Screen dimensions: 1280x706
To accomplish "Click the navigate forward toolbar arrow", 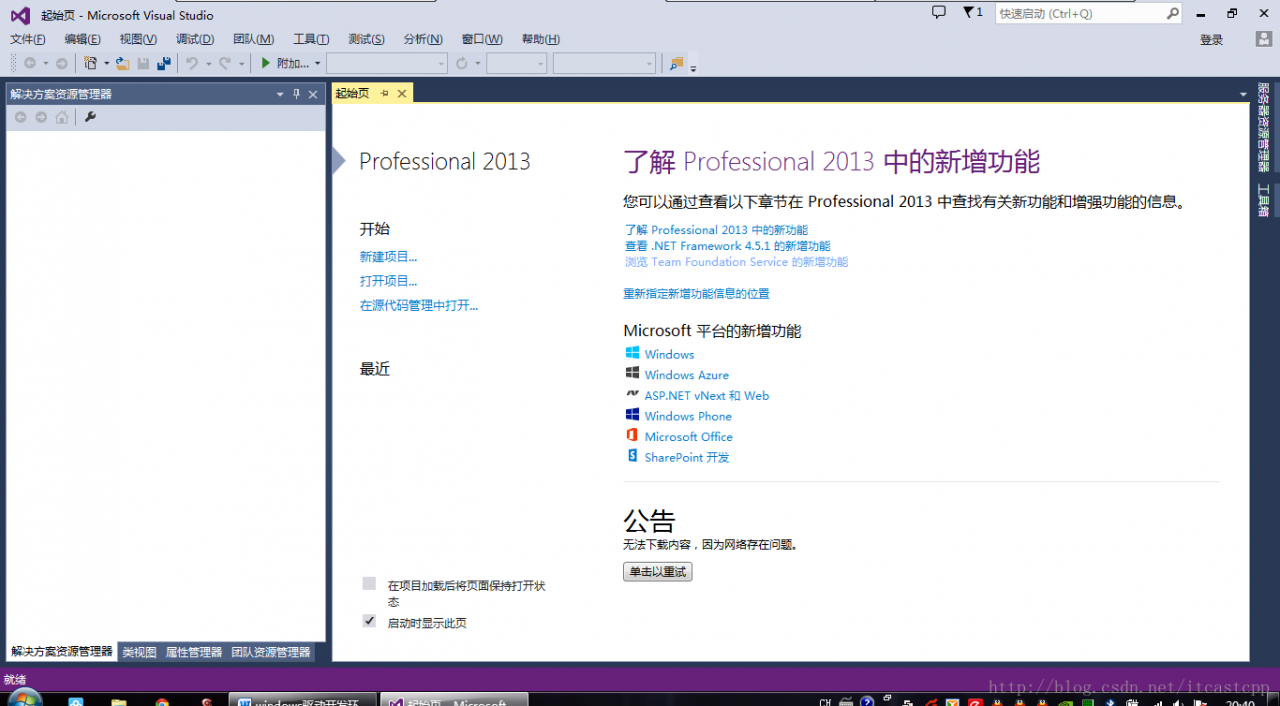I will [61, 63].
